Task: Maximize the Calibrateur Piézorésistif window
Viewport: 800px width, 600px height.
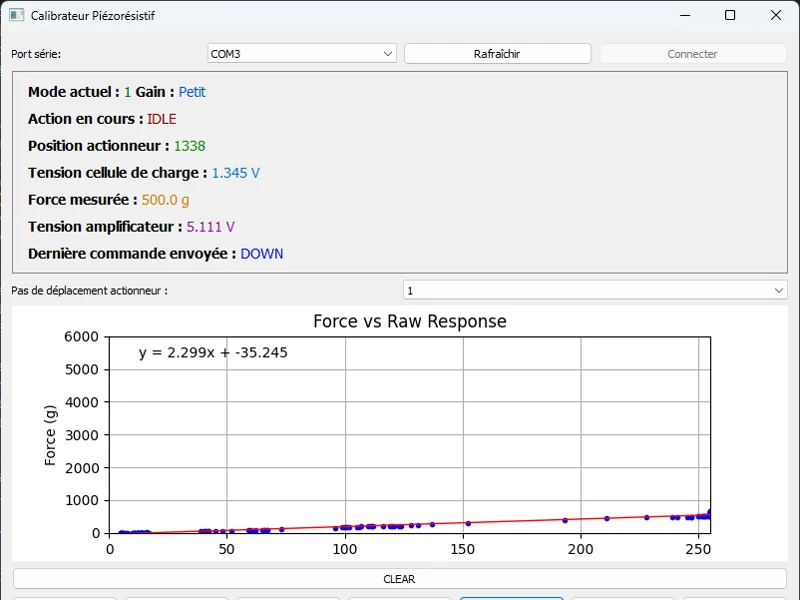Action: tap(730, 15)
